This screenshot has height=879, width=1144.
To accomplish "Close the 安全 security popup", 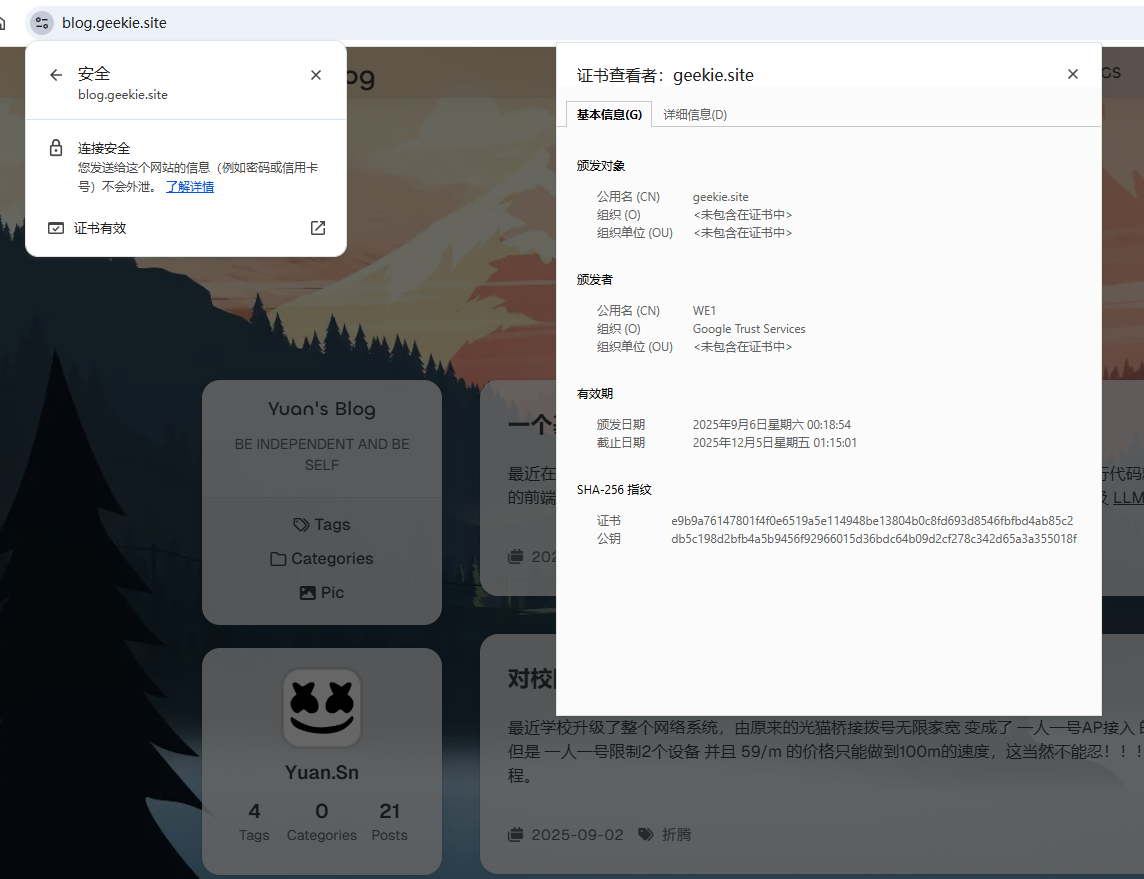I will [316, 75].
